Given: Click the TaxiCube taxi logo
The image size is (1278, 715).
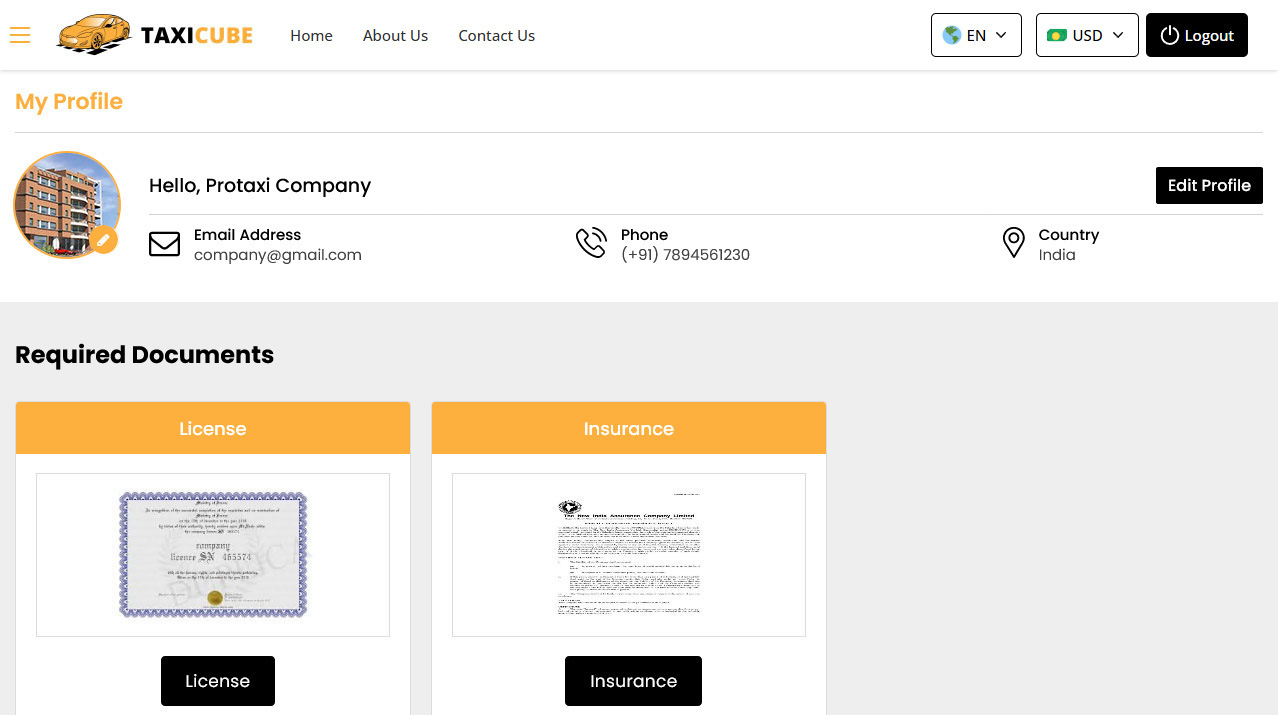Looking at the screenshot, I should (95, 33).
